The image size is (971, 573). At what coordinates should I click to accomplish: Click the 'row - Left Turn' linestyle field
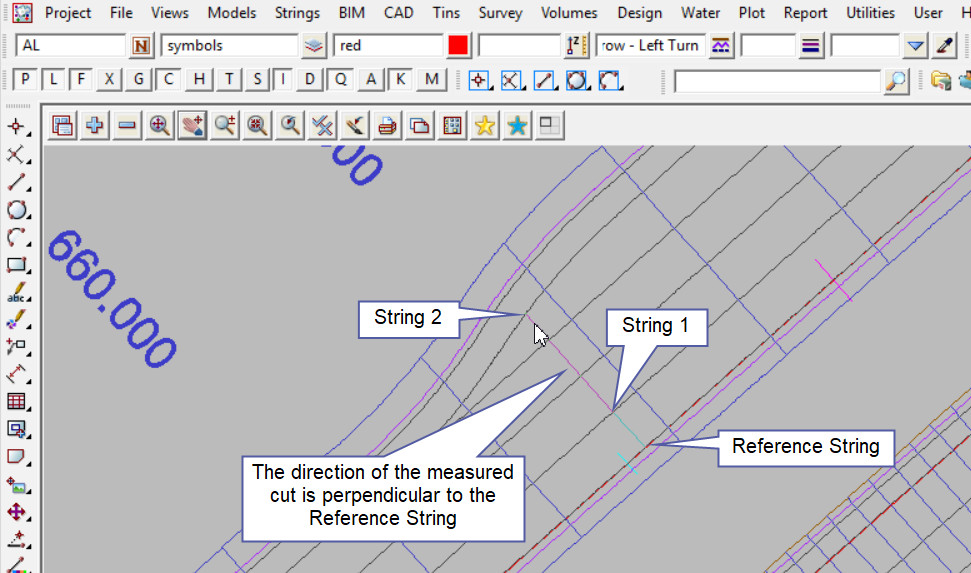(650, 46)
